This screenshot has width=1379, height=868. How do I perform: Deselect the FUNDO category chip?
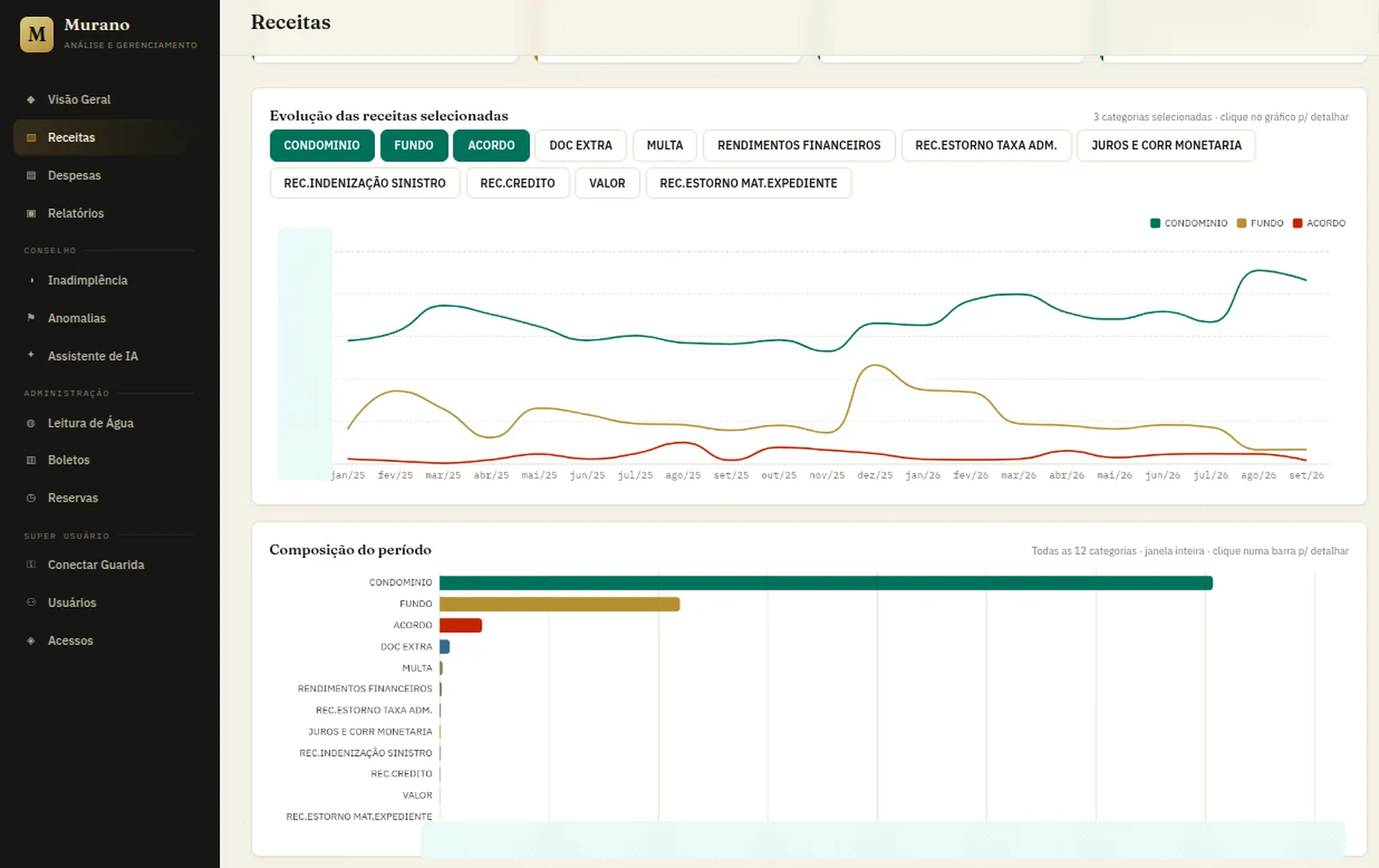414,146
